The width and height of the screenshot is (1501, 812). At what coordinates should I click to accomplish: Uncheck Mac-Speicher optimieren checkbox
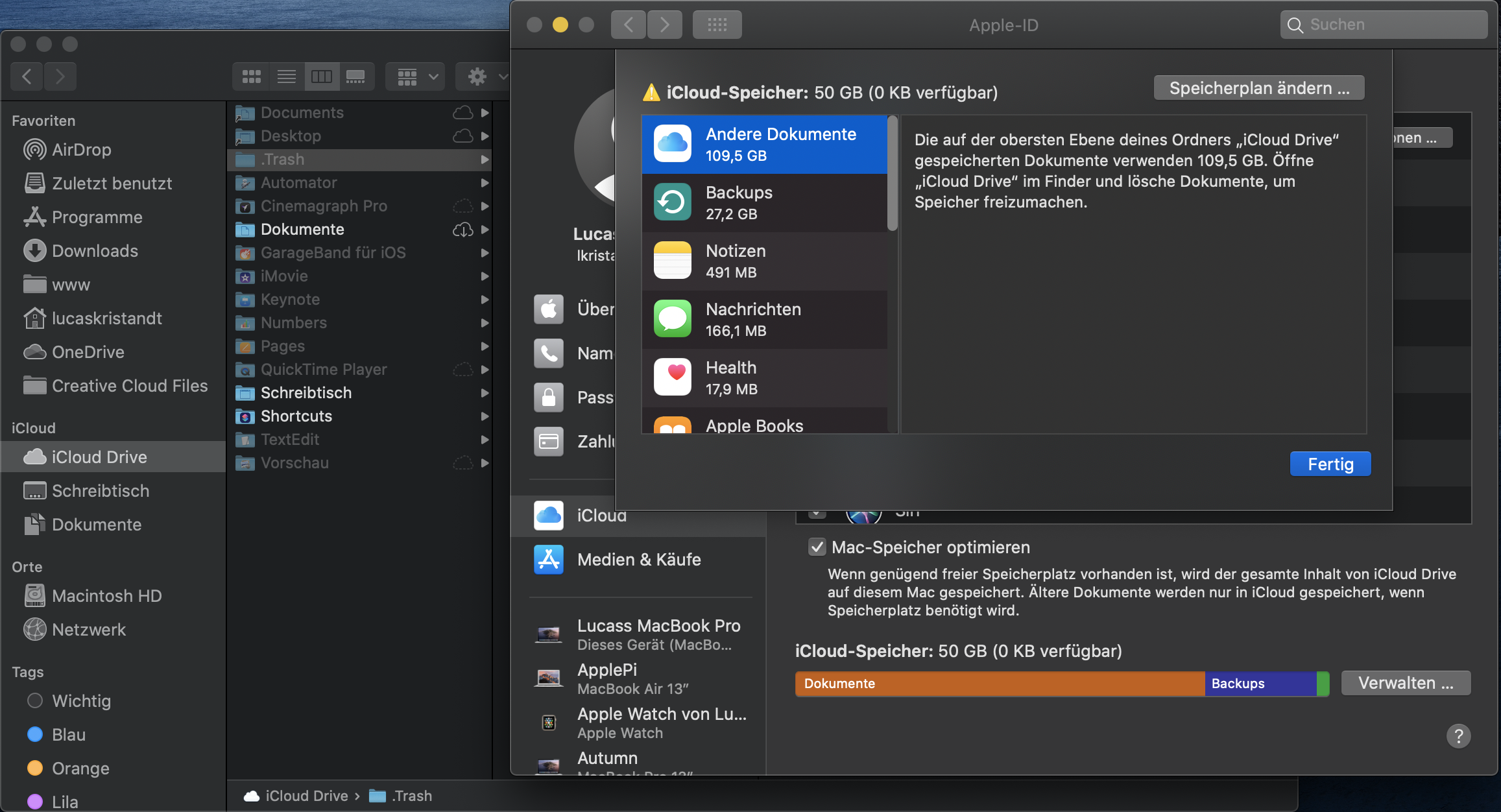(x=817, y=547)
